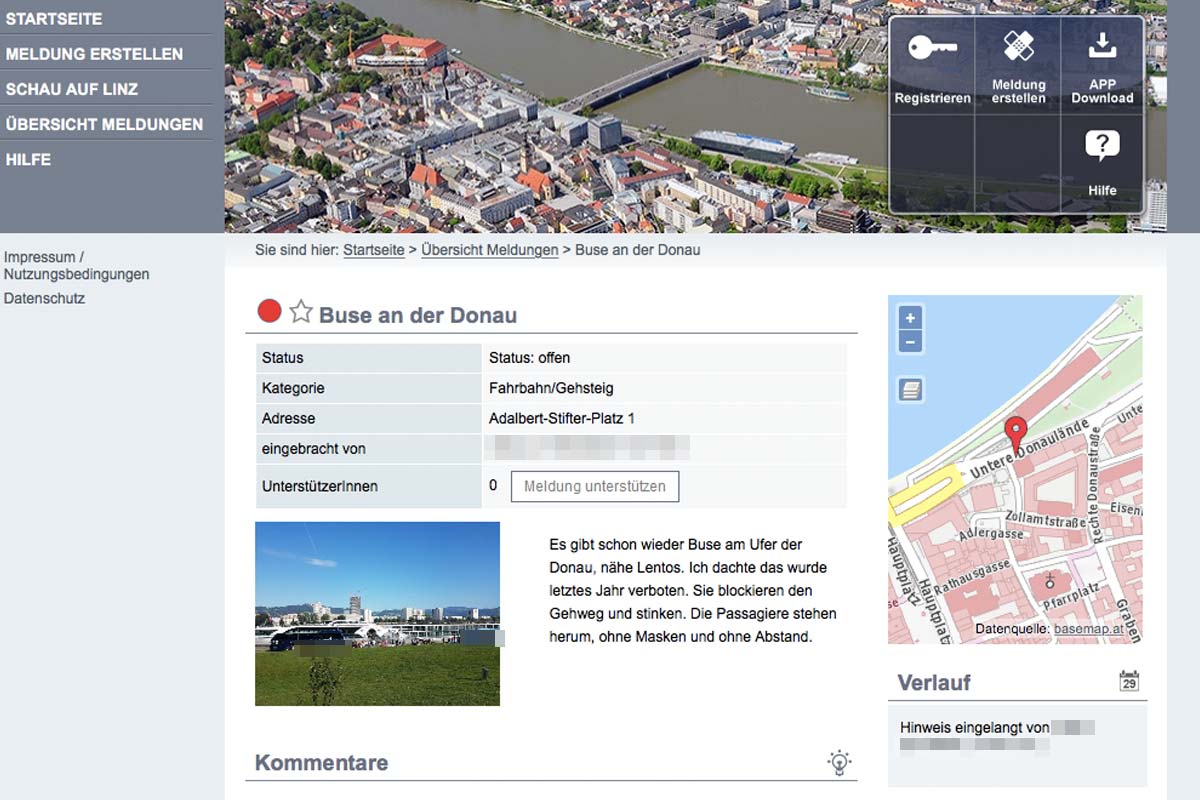Click the Verlauf calendar icon
Screen dimensions: 1200x800
pos(1129,682)
